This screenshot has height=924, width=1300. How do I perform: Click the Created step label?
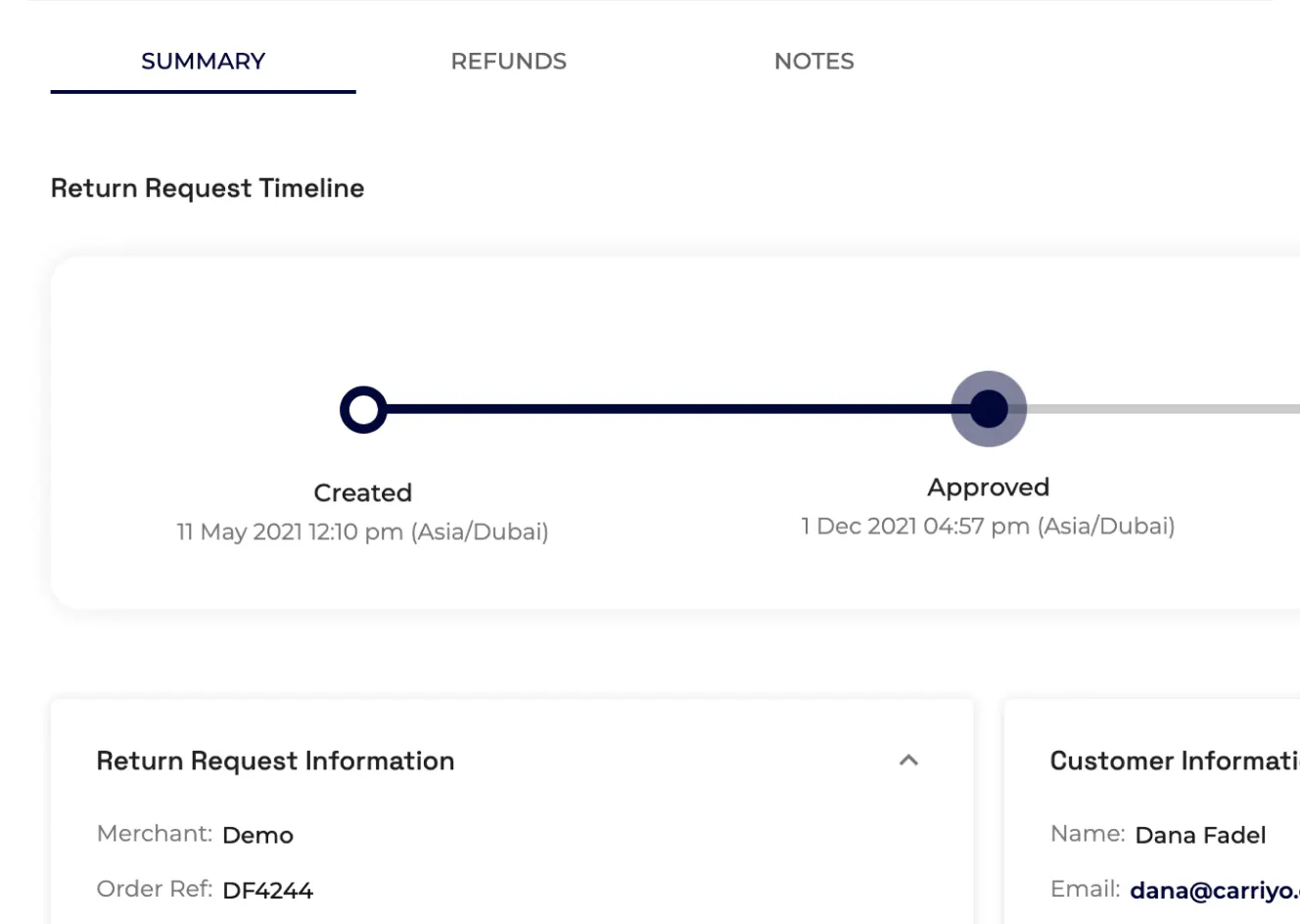coord(362,493)
